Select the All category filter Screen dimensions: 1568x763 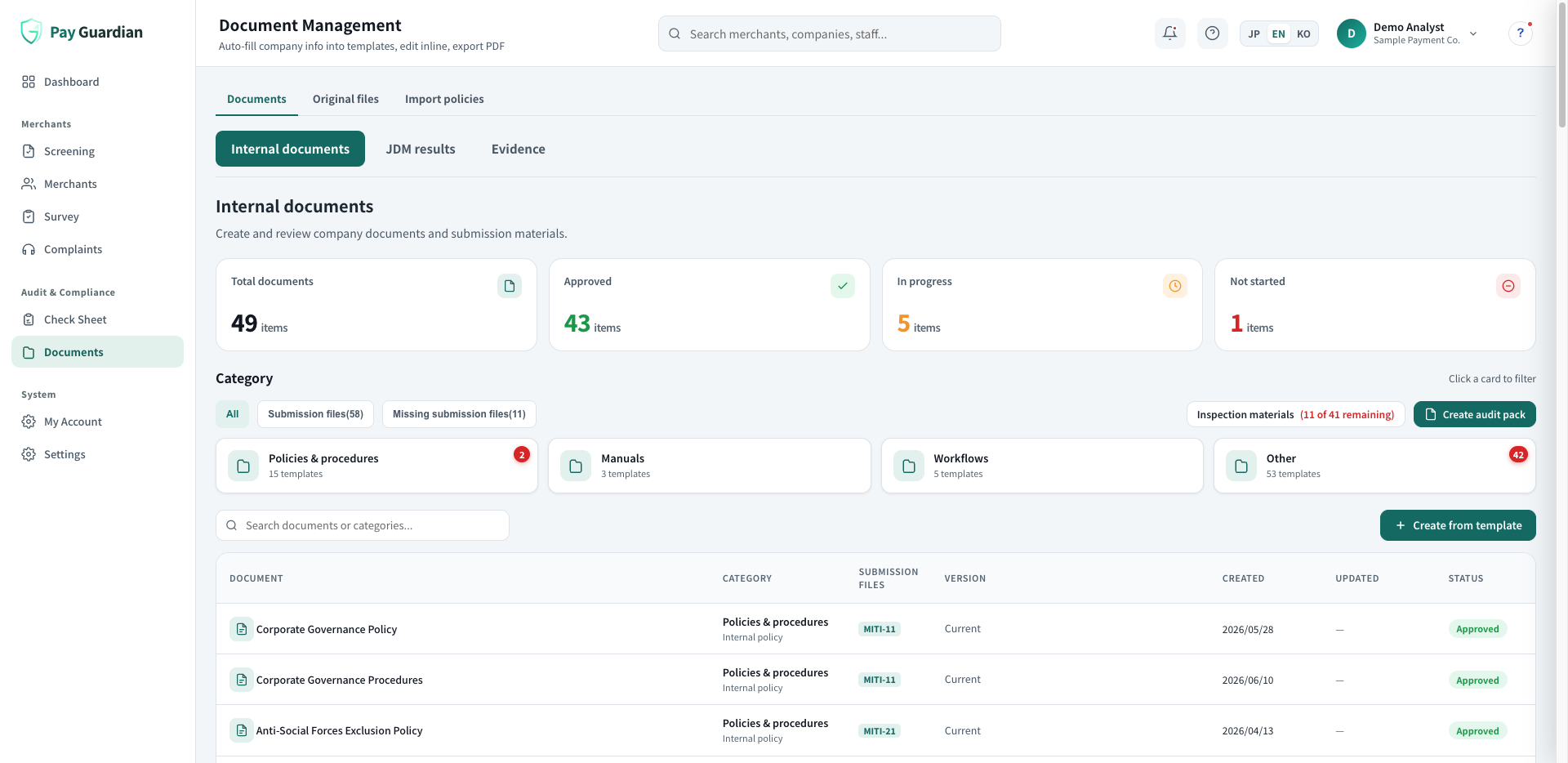click(x=233, y=414)
